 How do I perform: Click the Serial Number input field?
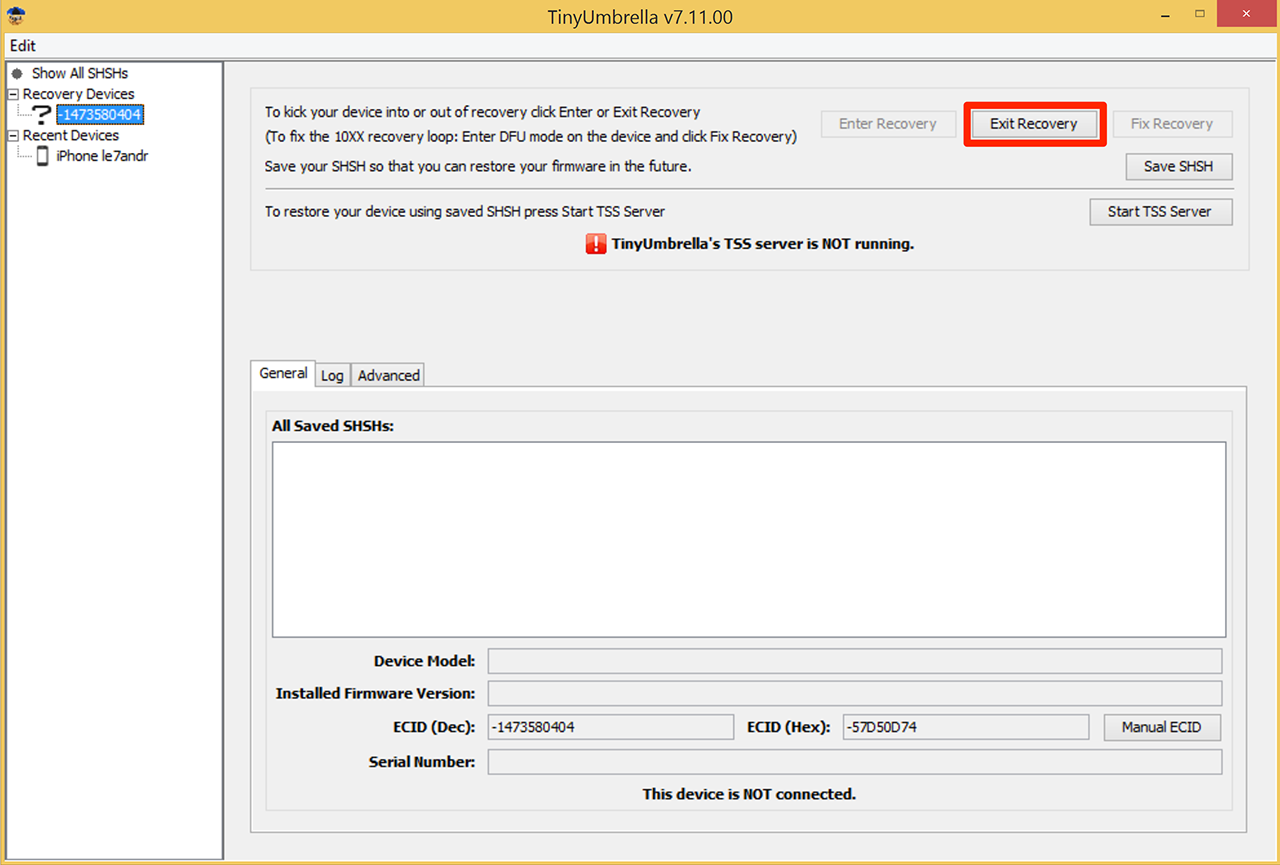point(854,761)
